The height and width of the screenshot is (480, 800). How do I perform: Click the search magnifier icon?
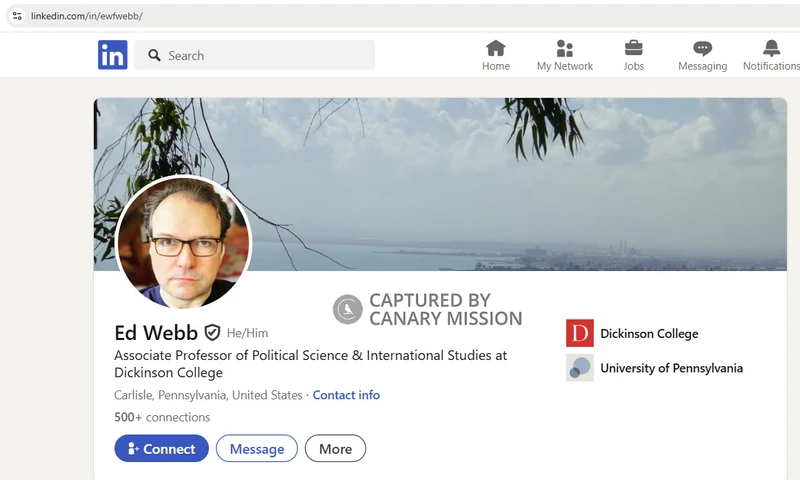coord(154,55)
